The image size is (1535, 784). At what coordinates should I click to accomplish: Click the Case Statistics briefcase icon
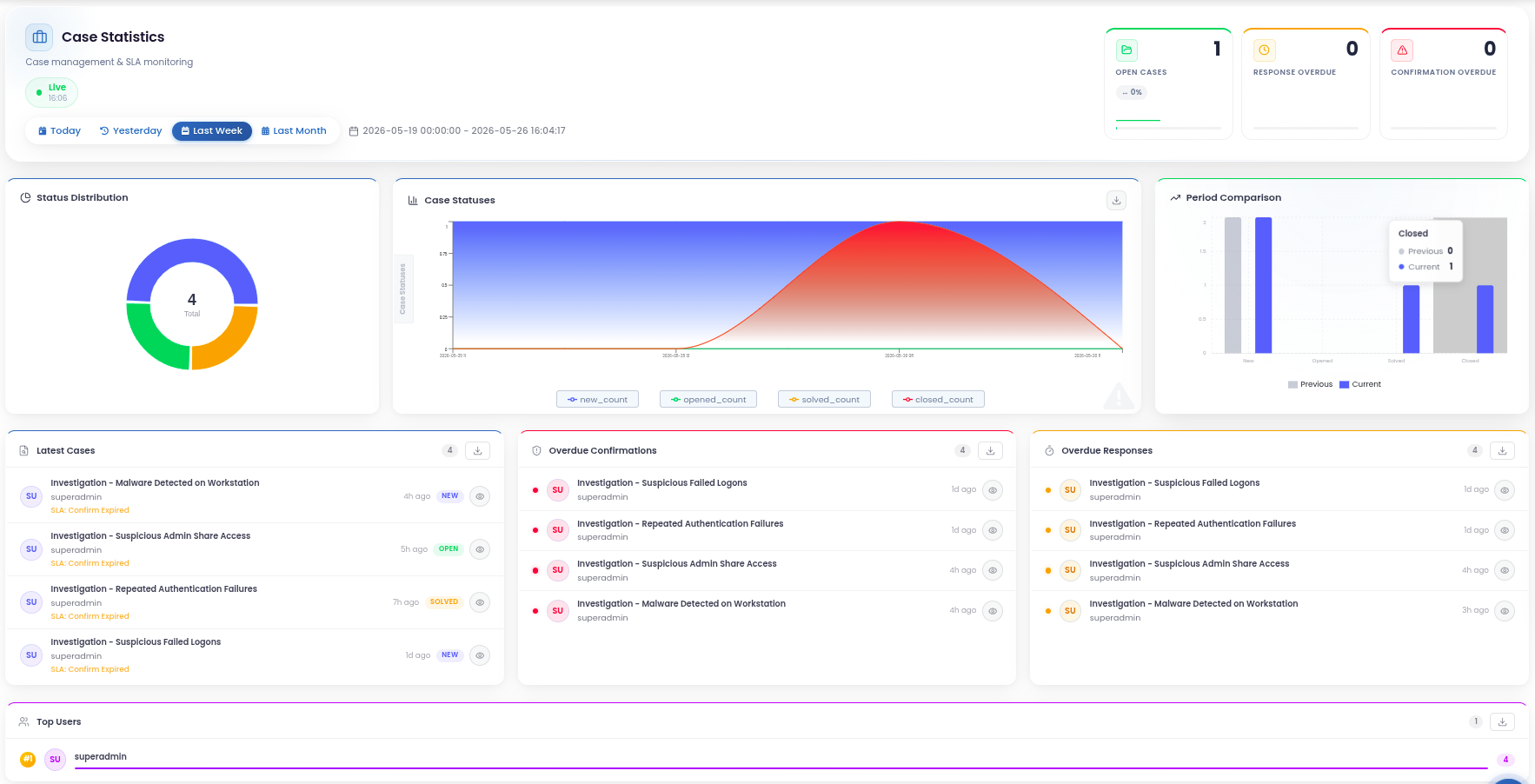[39, 37]
